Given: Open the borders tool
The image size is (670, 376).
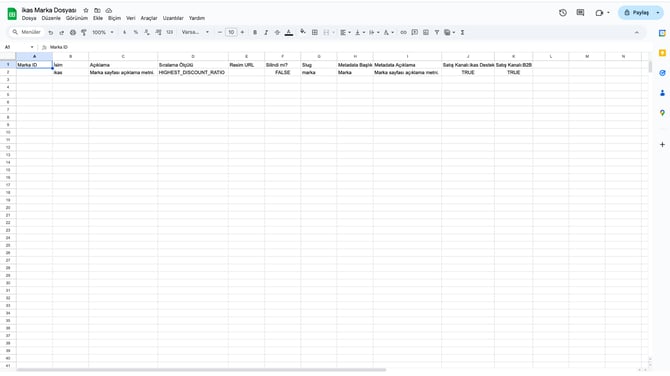Looking at the screenshot, I should pos(314,32).
